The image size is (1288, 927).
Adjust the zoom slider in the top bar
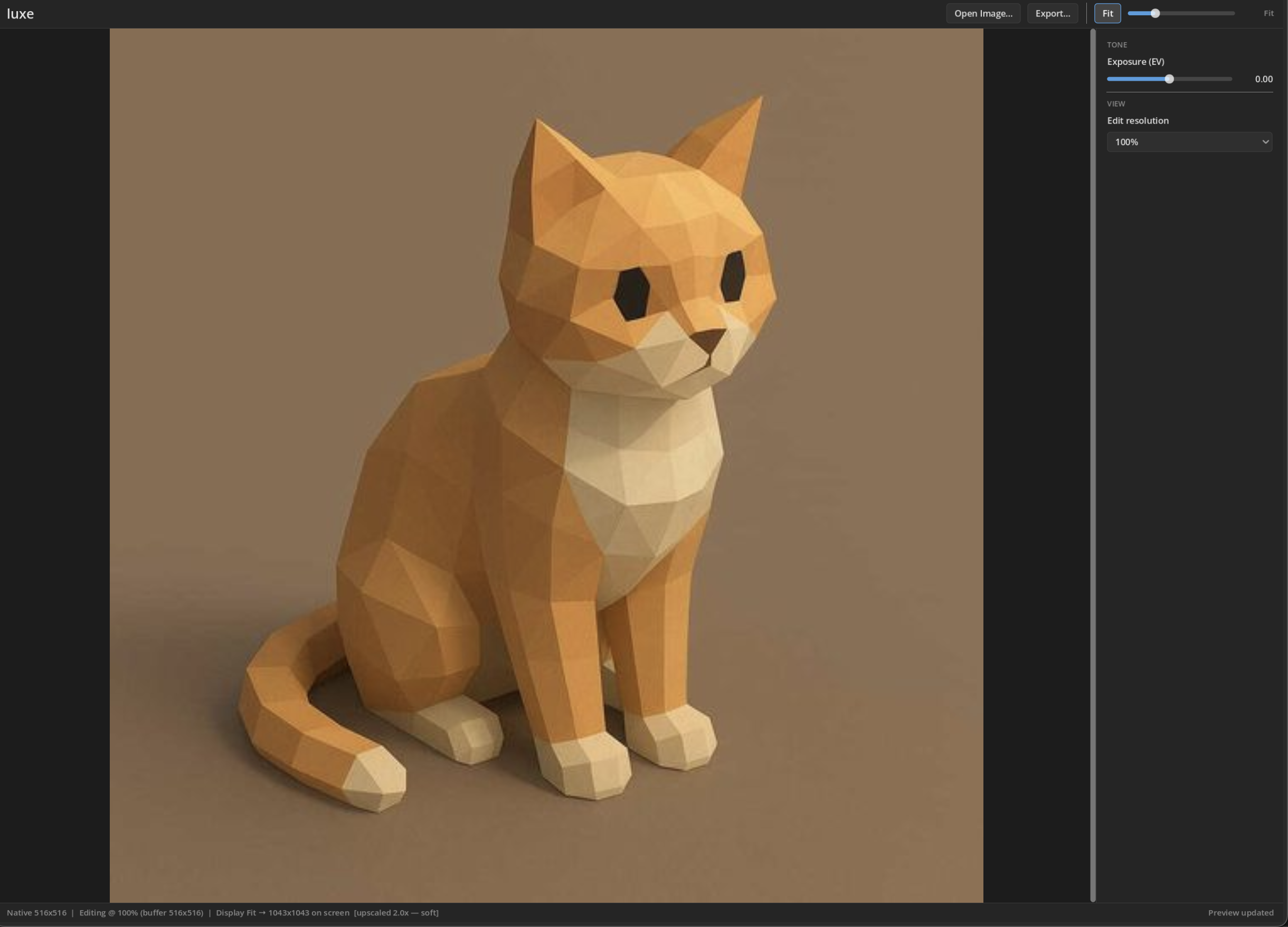click(x=1181, y=13)
